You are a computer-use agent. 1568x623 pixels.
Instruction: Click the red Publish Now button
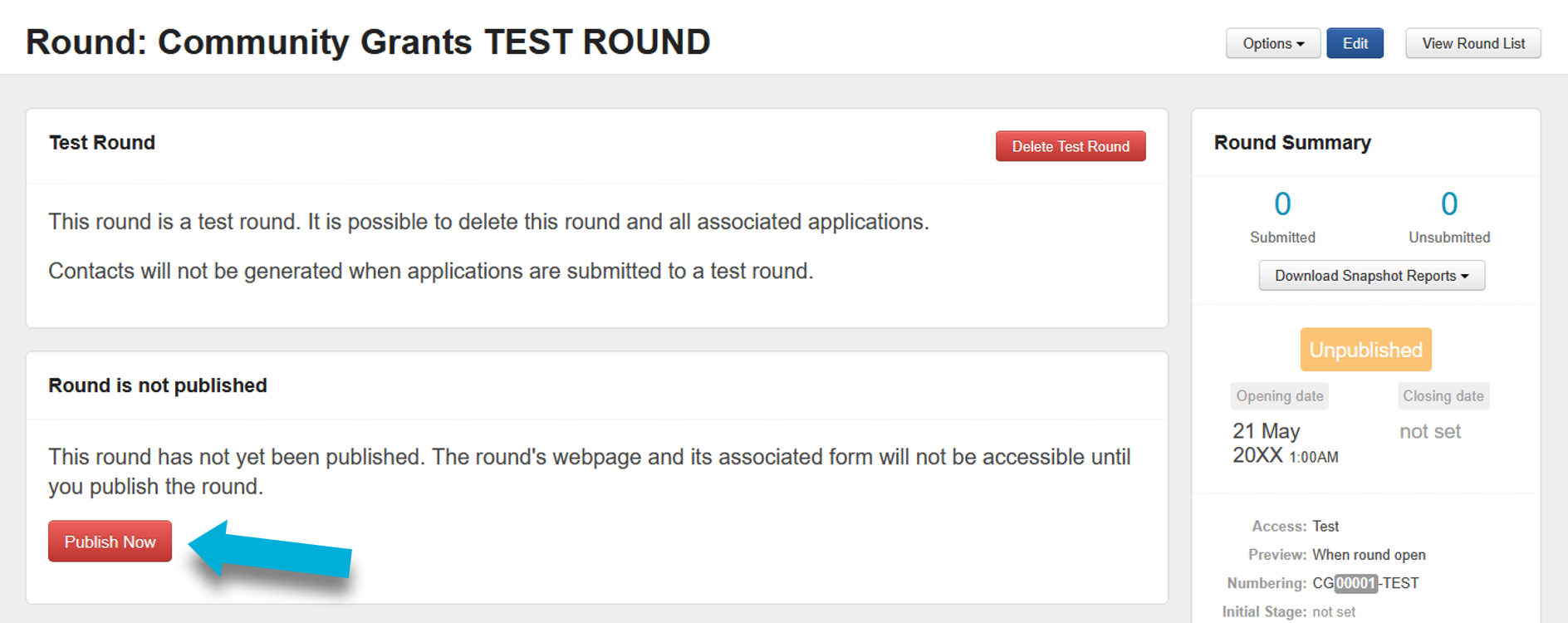[110, 542]
